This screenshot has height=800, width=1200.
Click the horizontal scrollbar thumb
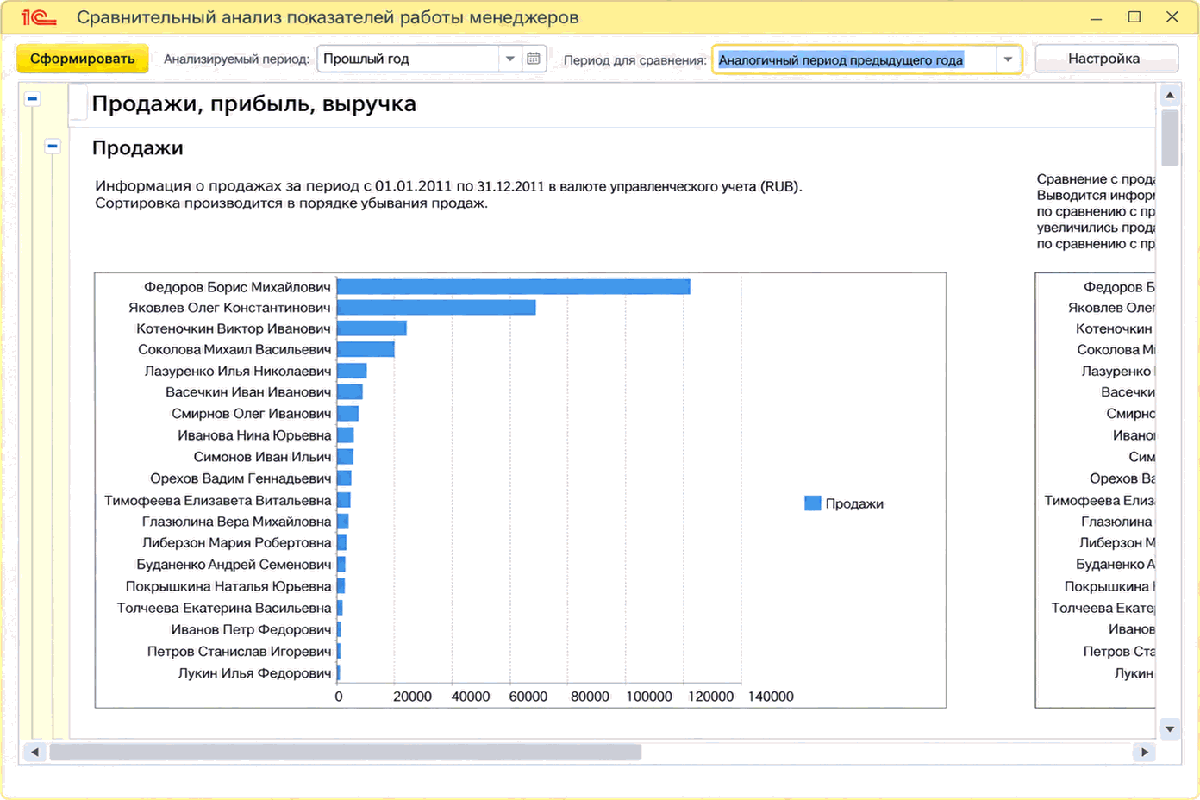click(345, 751)
